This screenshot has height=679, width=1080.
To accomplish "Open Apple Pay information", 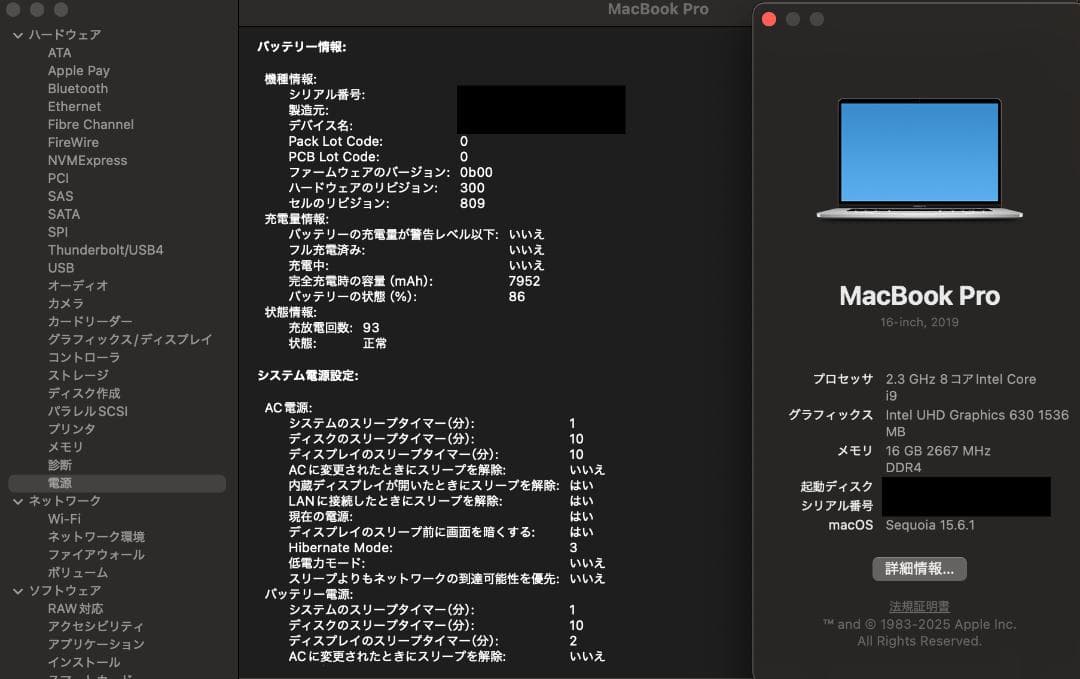I will 76,70.
